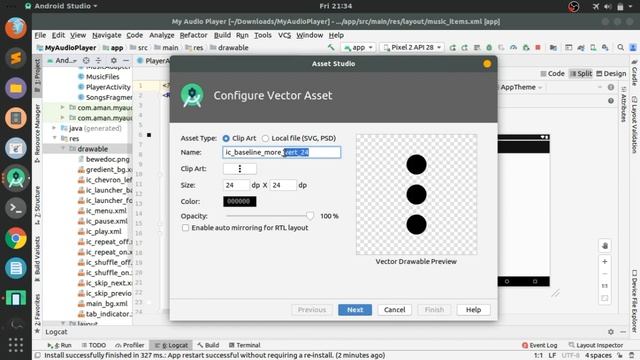Click the Opacity slider handle
The image size is (640, 360).
[310, 216]
